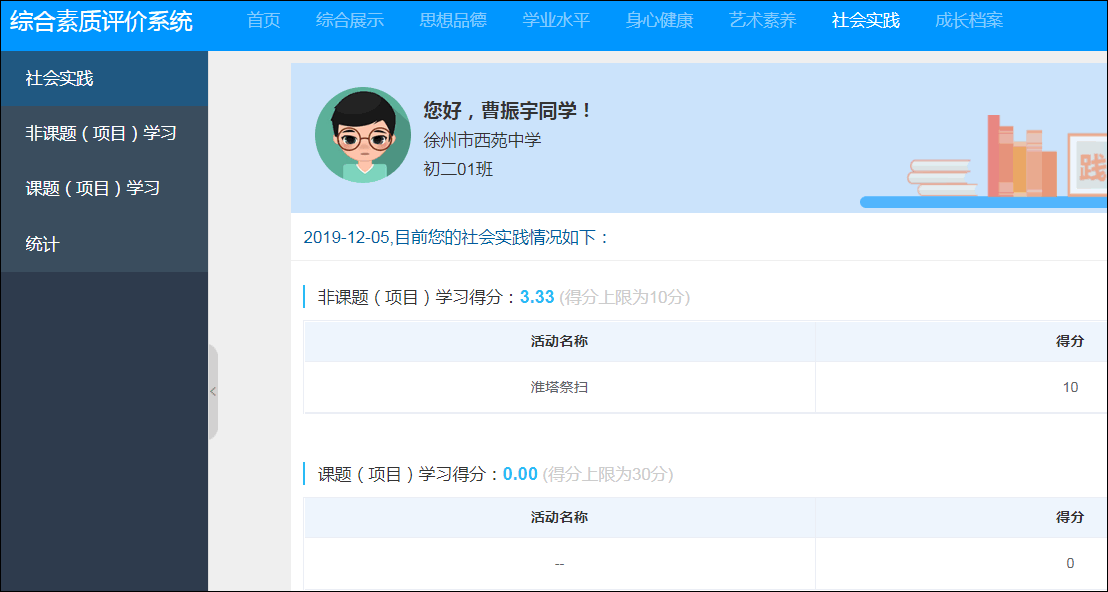Image resolution: width=1108 pixels, height=592 pixels.
Task: Click the note 得分上限为30分
Action: [608, 474]
